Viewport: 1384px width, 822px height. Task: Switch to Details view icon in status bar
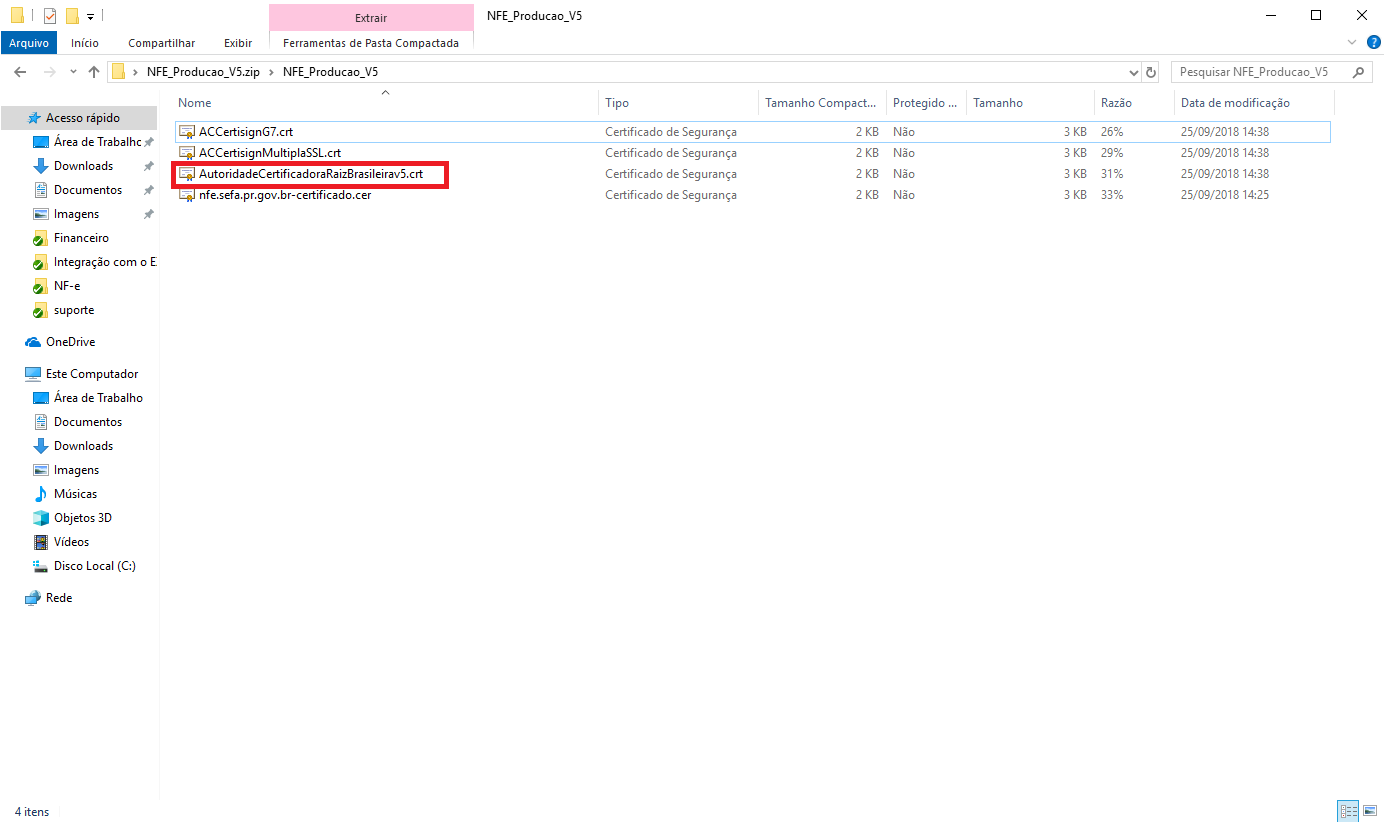1348,811
